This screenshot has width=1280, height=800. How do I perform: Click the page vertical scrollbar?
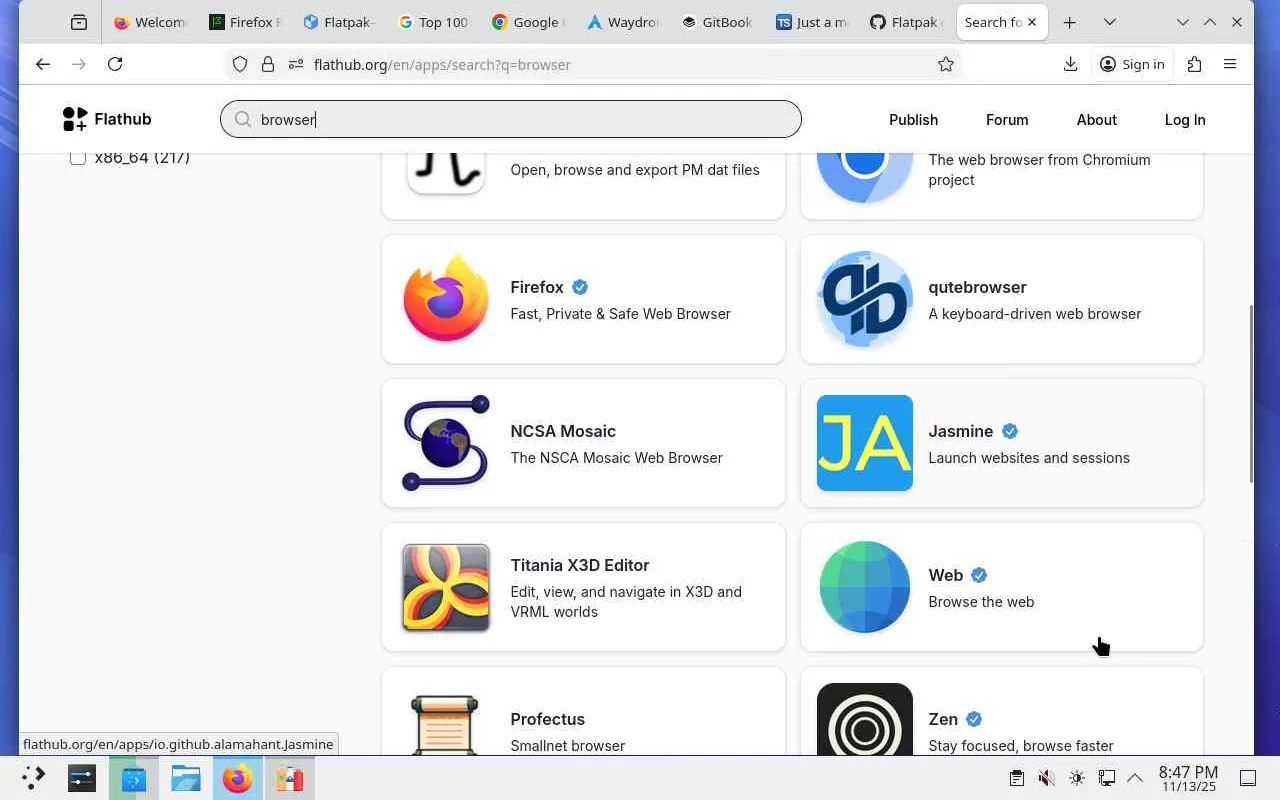1249,392
